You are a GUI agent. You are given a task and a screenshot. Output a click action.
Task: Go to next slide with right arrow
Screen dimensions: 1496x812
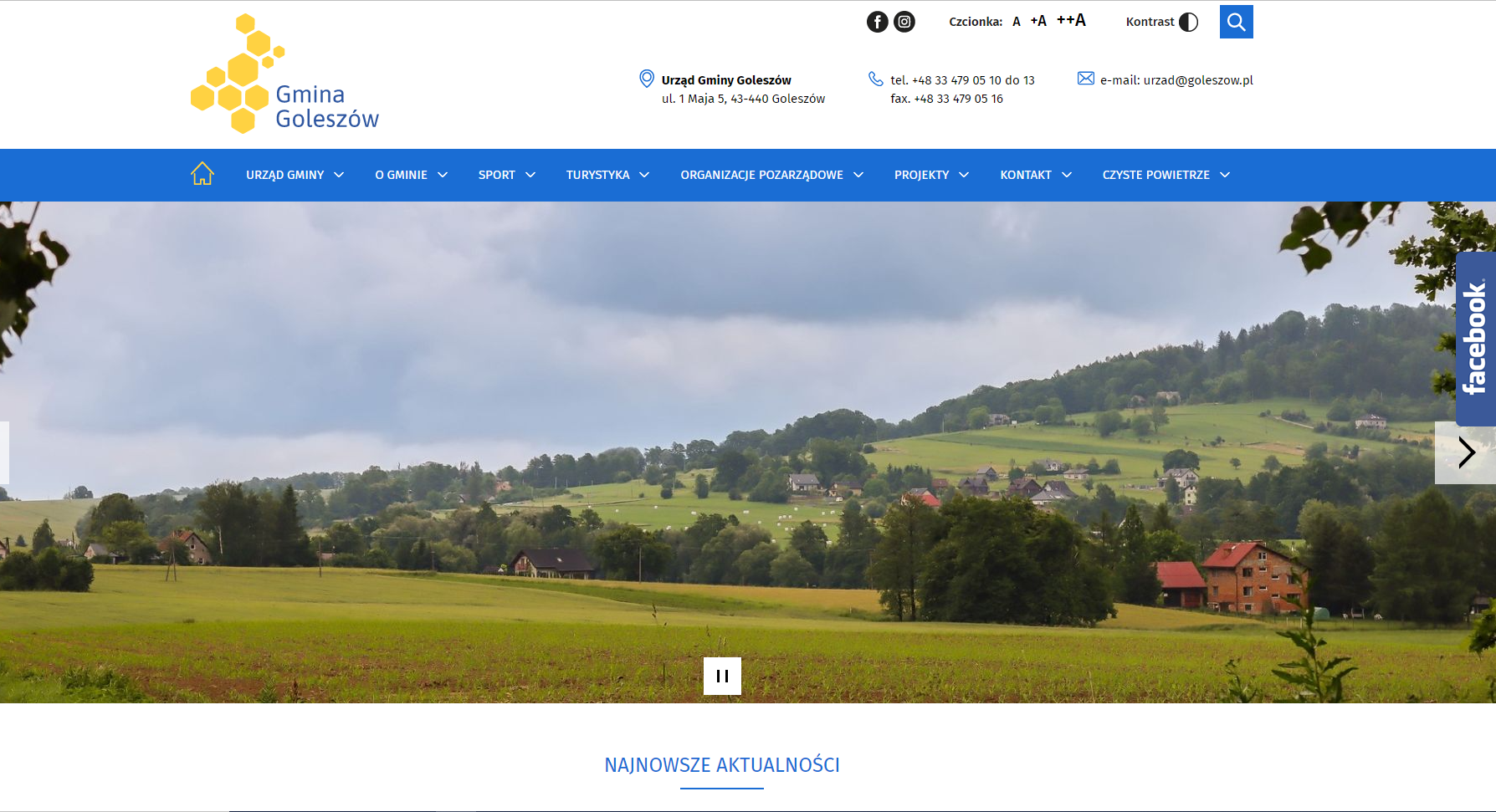click(x=1465, y=452)
